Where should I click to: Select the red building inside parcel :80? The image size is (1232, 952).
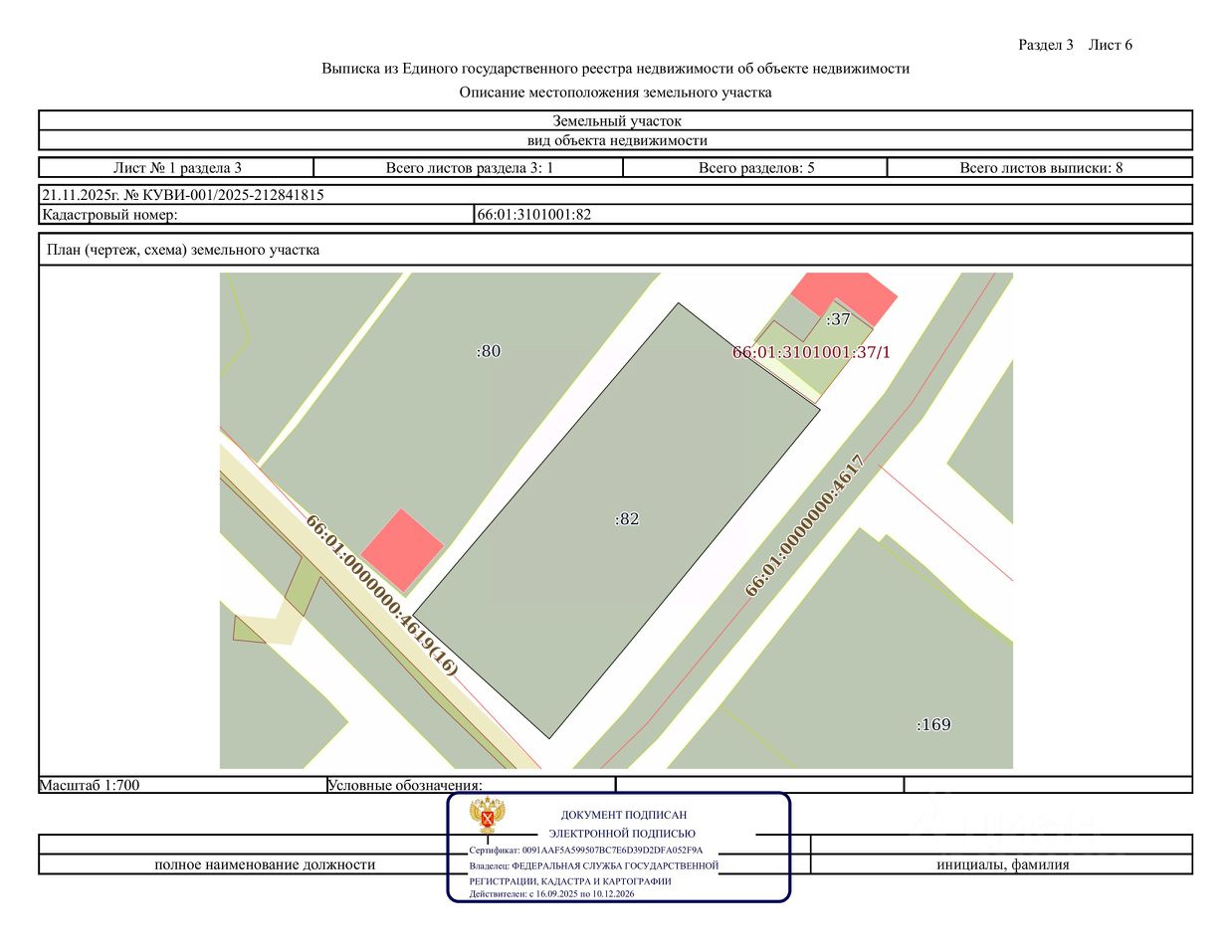[x=402, y=549]
